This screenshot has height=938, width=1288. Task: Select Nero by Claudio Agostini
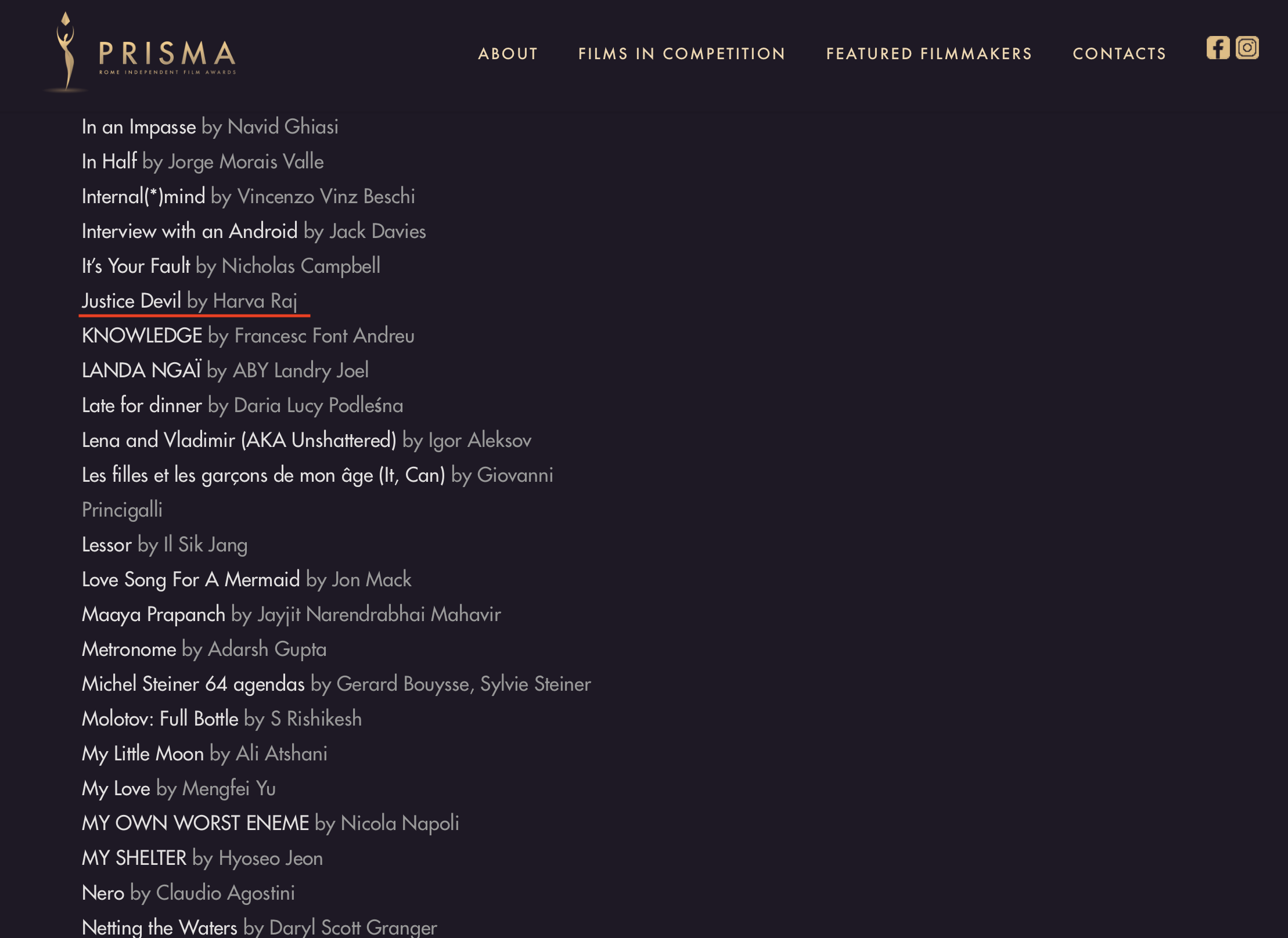pos(188,893)
